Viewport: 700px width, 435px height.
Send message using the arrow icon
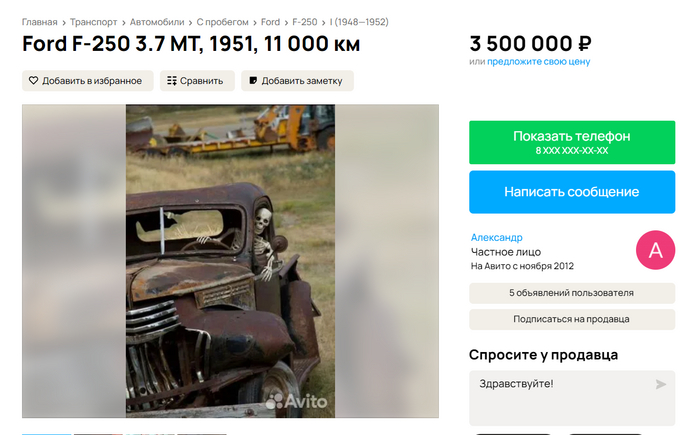(x=661, y=384)
